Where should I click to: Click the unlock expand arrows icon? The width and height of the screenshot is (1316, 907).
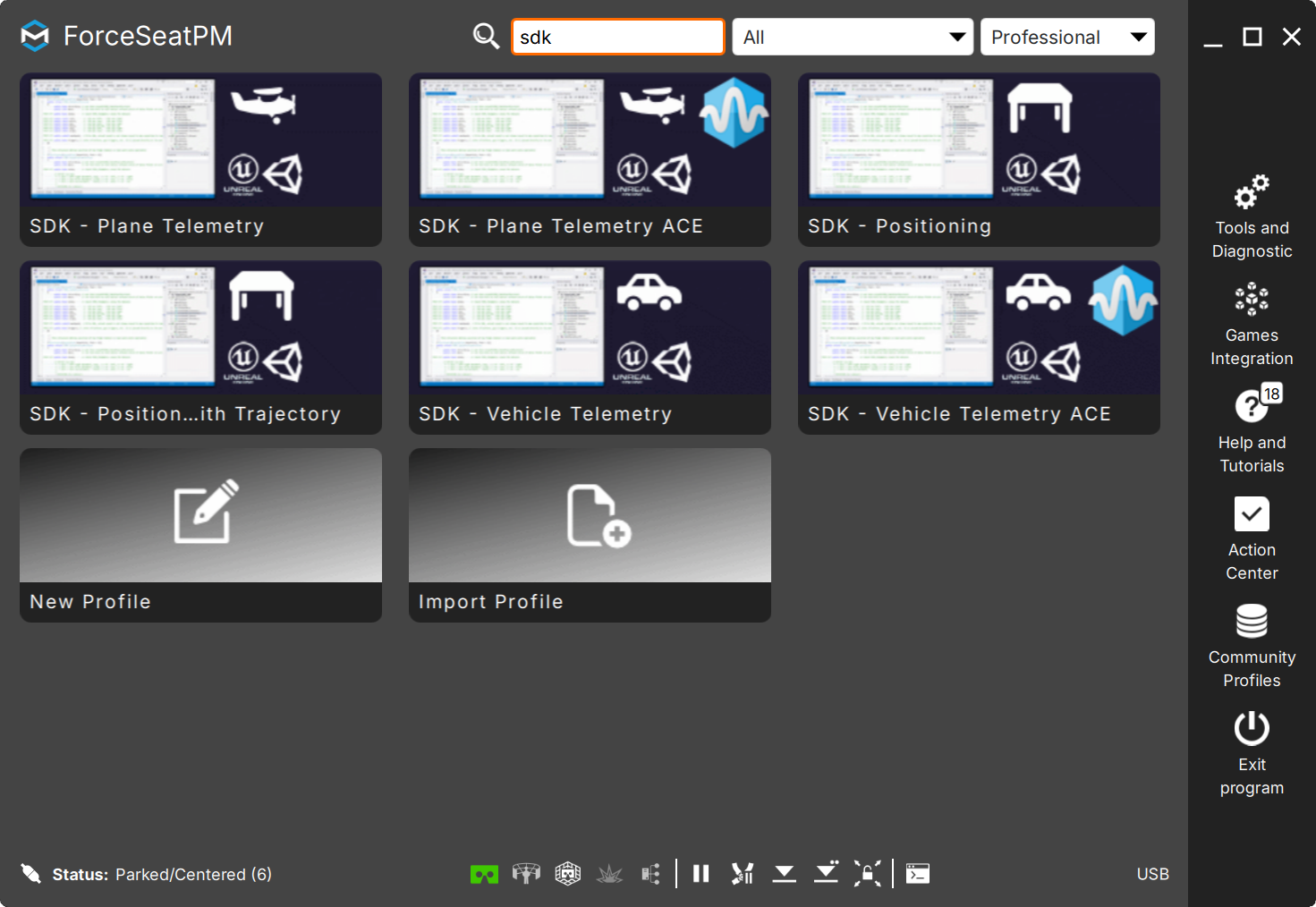tap(868, 874)
